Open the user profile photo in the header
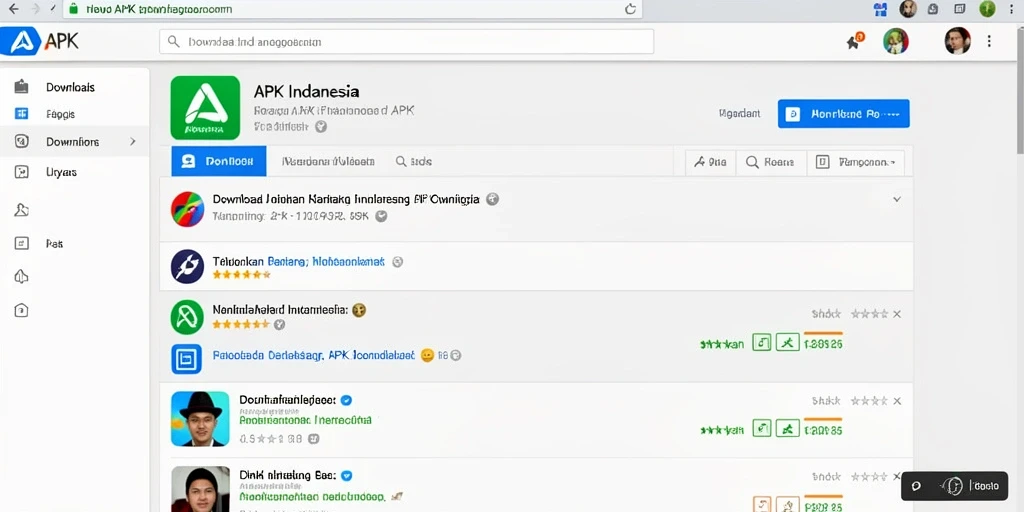1024x512 pixels. [x=957, y=41]
